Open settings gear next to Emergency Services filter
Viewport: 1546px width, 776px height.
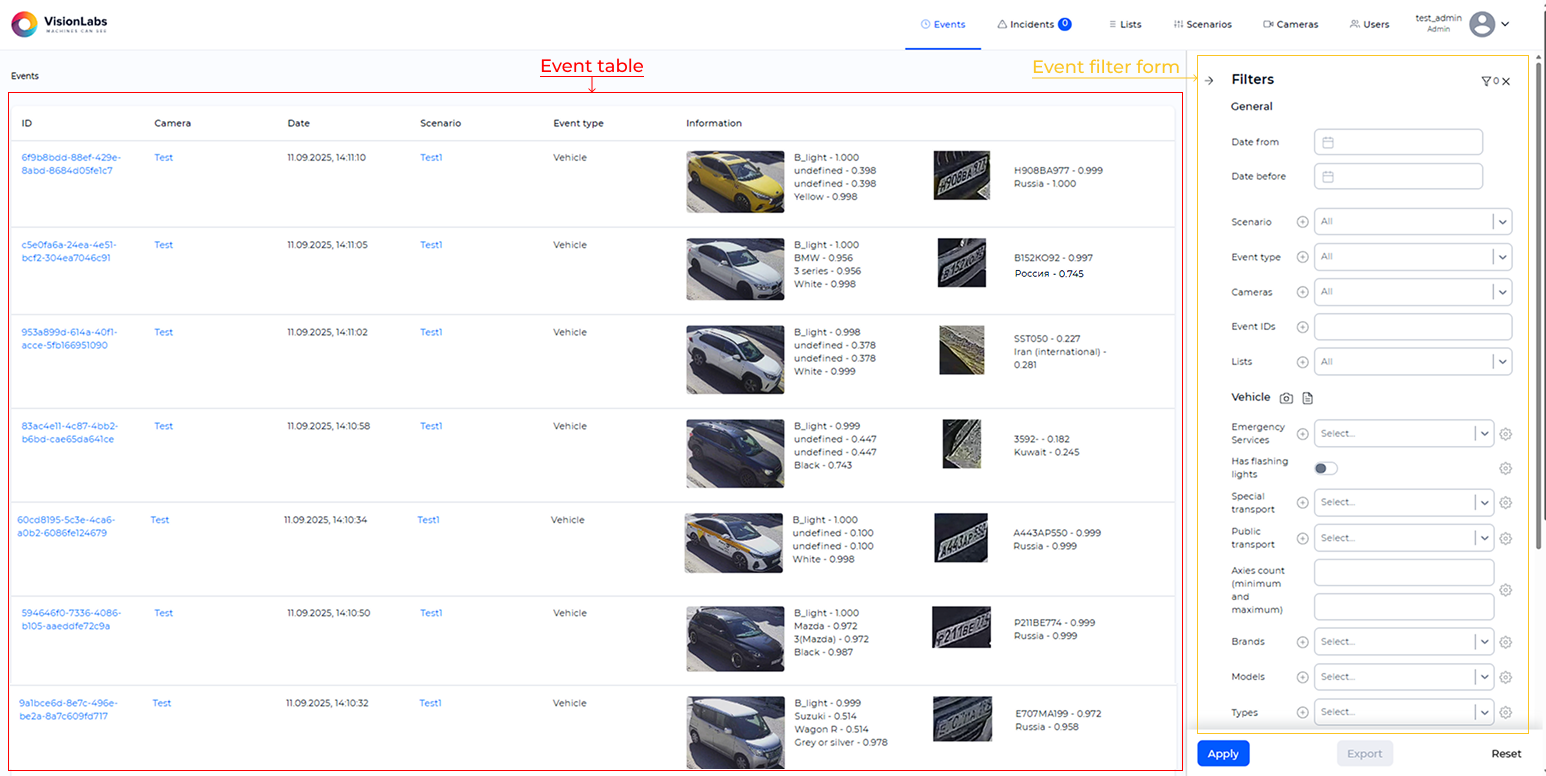1506,433
